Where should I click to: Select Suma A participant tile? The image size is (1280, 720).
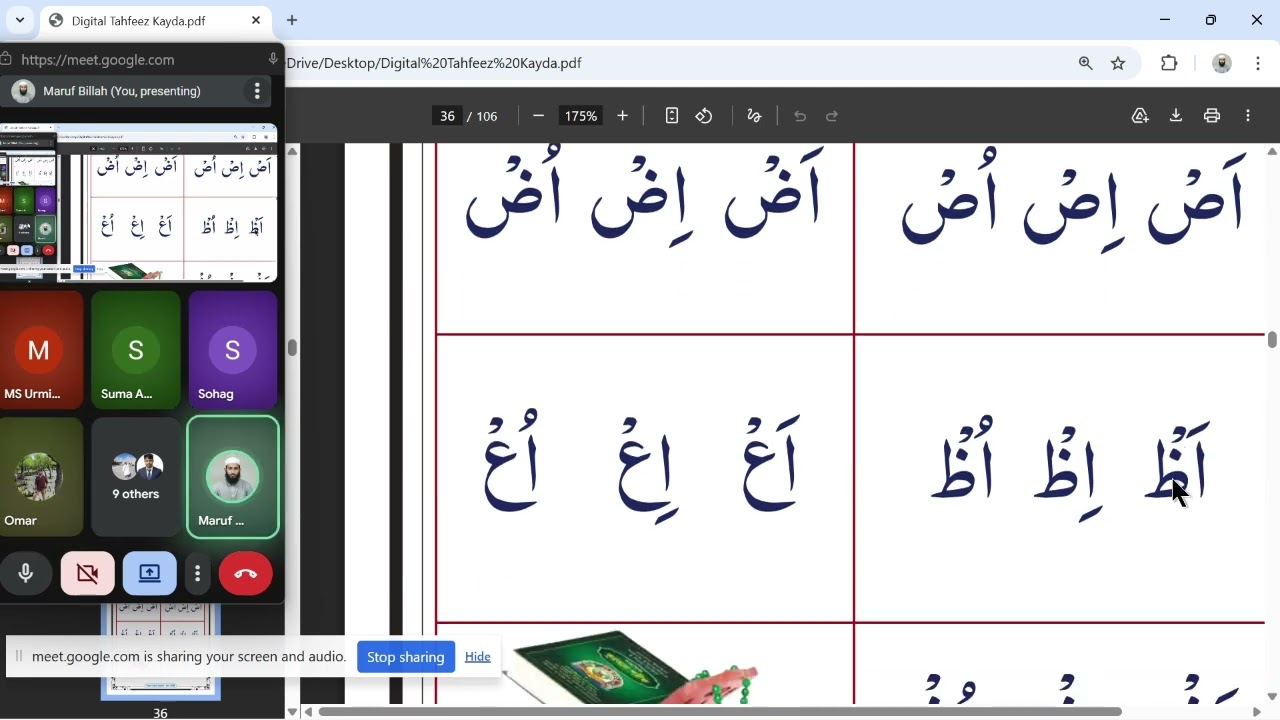(136, 350)
